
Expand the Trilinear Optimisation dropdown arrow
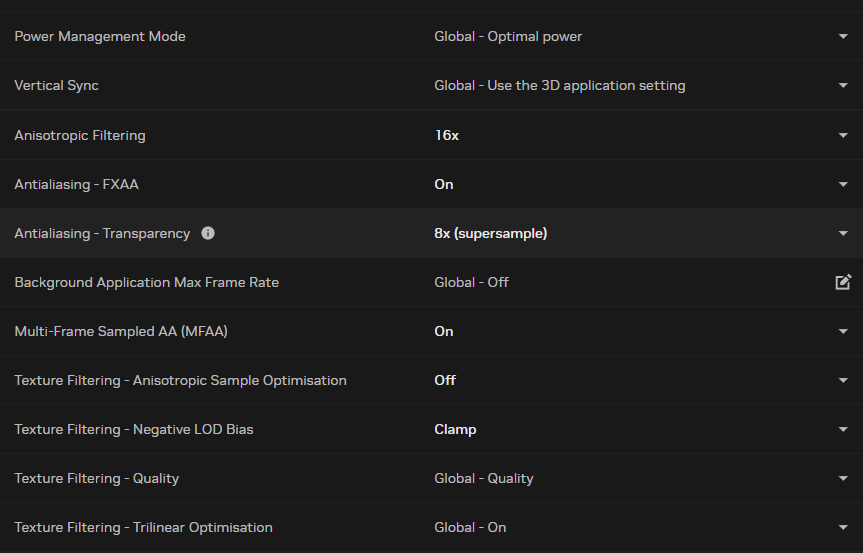843,527
